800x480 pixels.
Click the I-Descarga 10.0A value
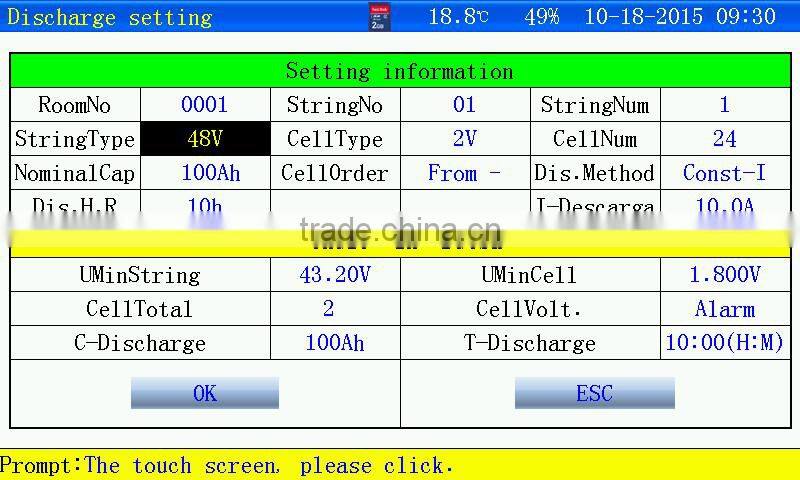(725, 207)
